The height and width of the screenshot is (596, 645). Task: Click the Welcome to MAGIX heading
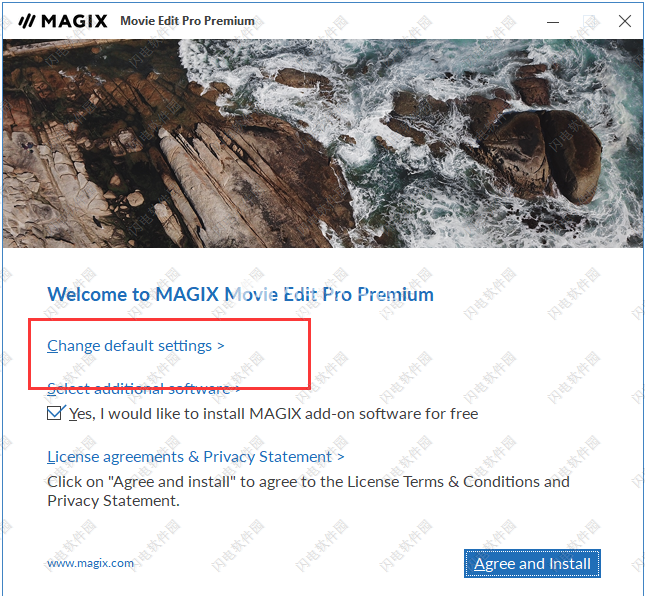tap(240, 295)
